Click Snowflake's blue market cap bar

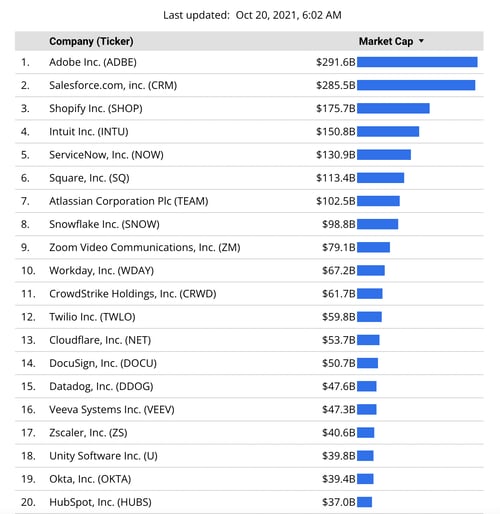click(x=377, y=224)
